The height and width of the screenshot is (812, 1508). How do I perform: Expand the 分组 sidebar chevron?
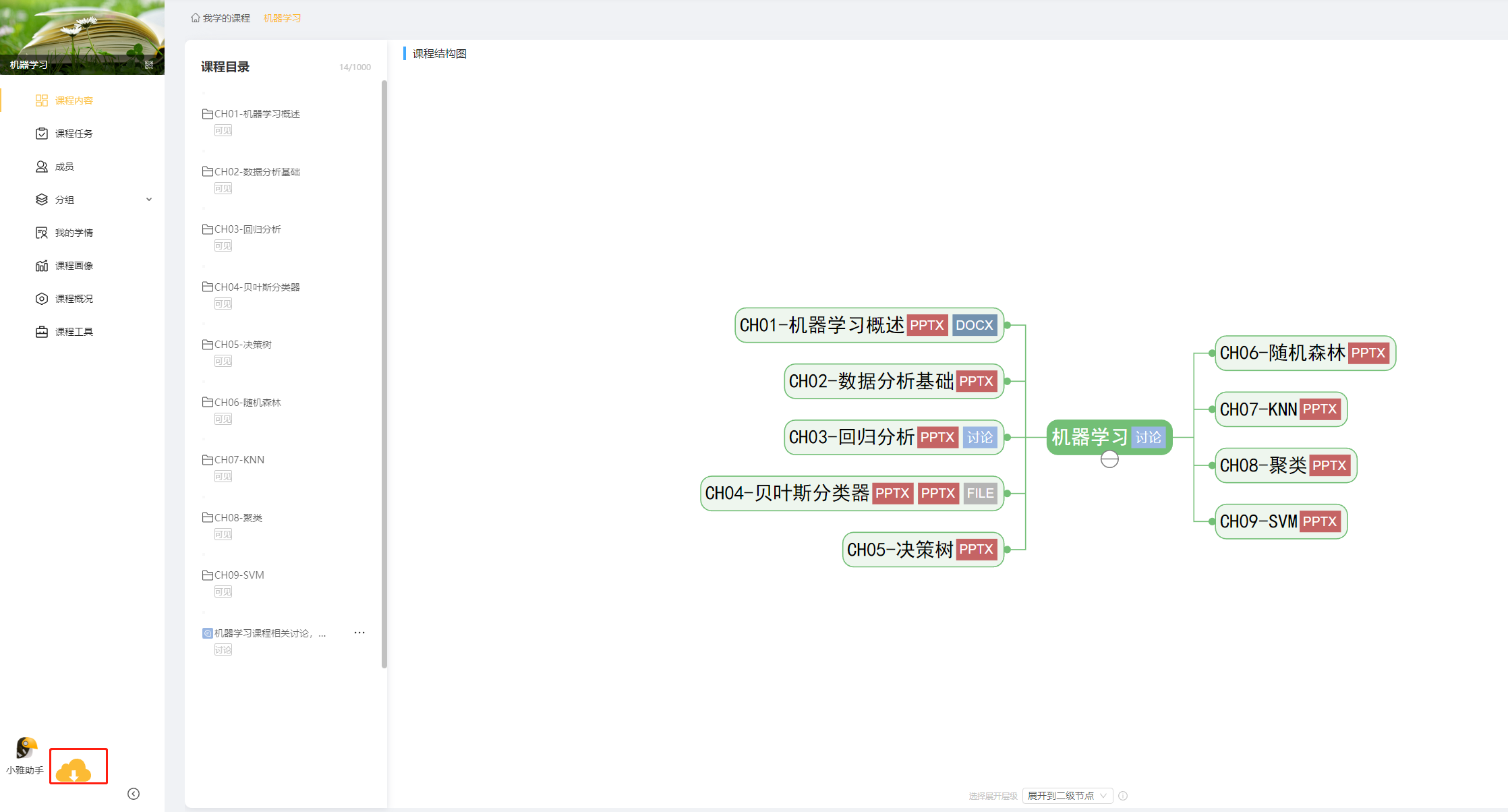149,200
